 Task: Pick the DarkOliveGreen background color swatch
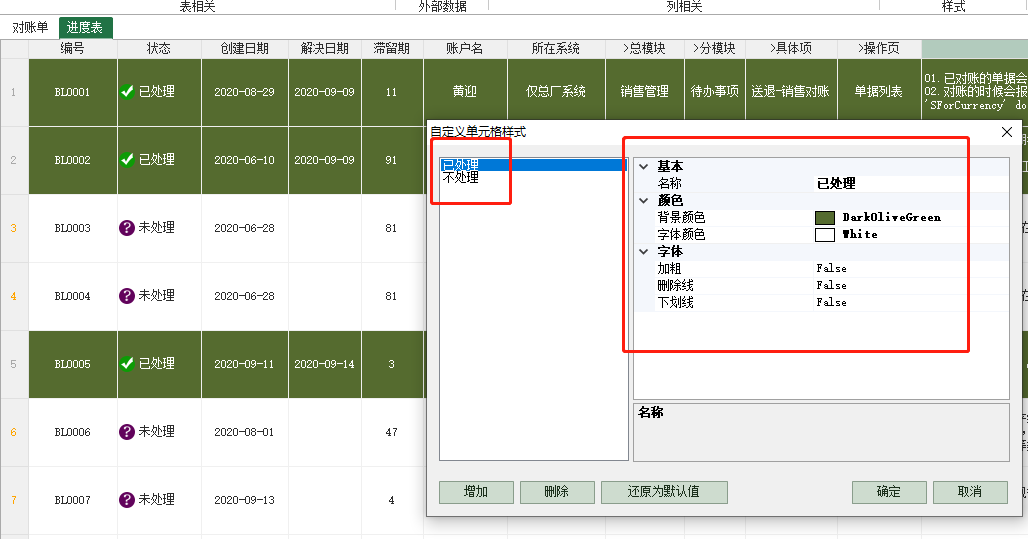tap(825, 217)
